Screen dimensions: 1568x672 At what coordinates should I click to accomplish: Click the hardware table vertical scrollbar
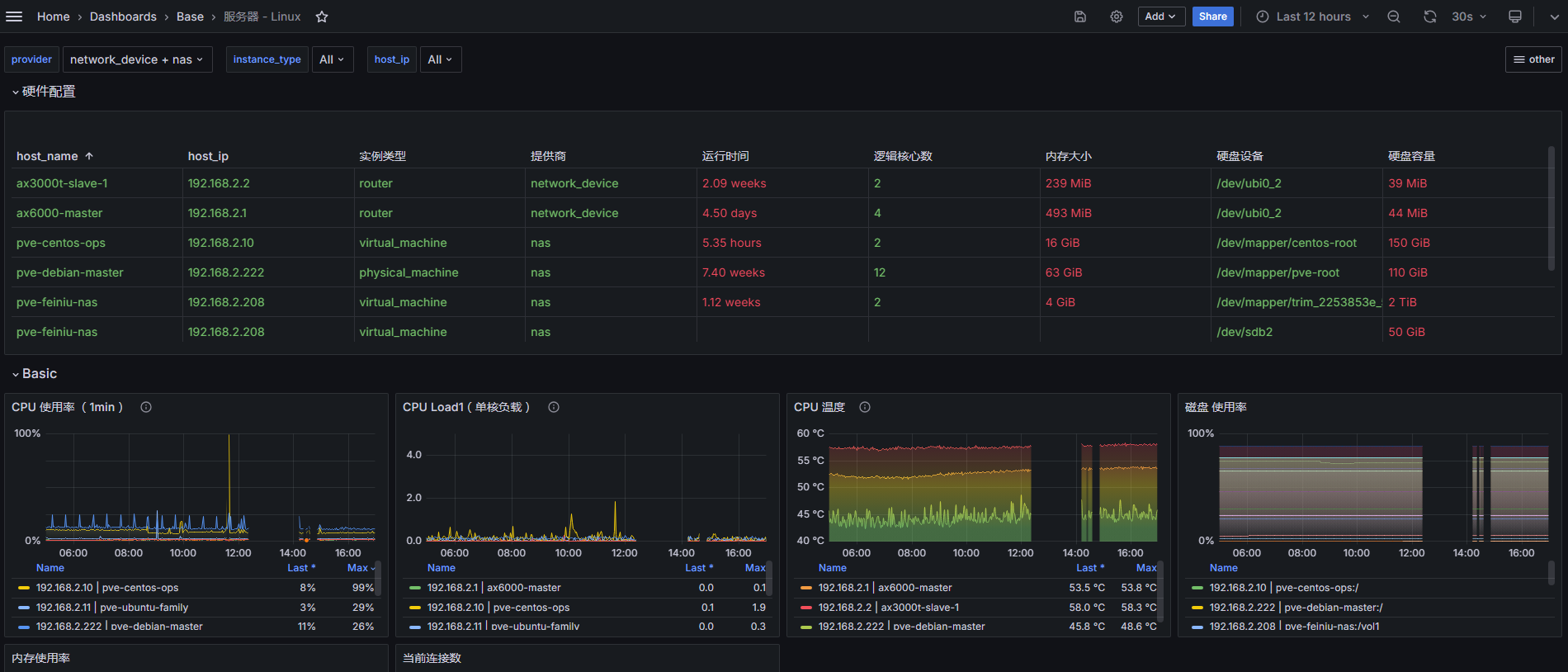[x=1551, y=208]
